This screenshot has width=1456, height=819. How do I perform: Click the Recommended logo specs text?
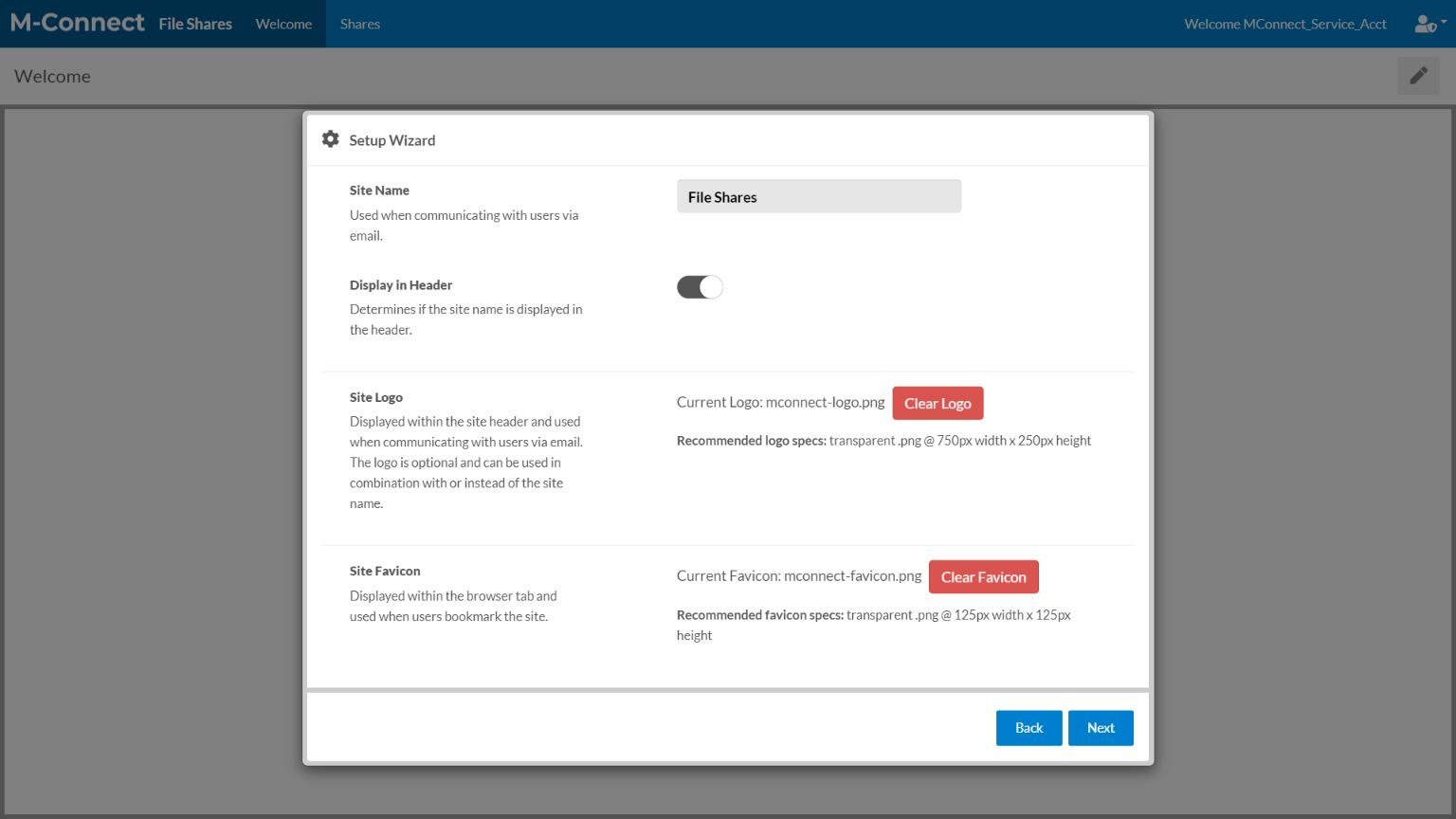pos(883,441)
